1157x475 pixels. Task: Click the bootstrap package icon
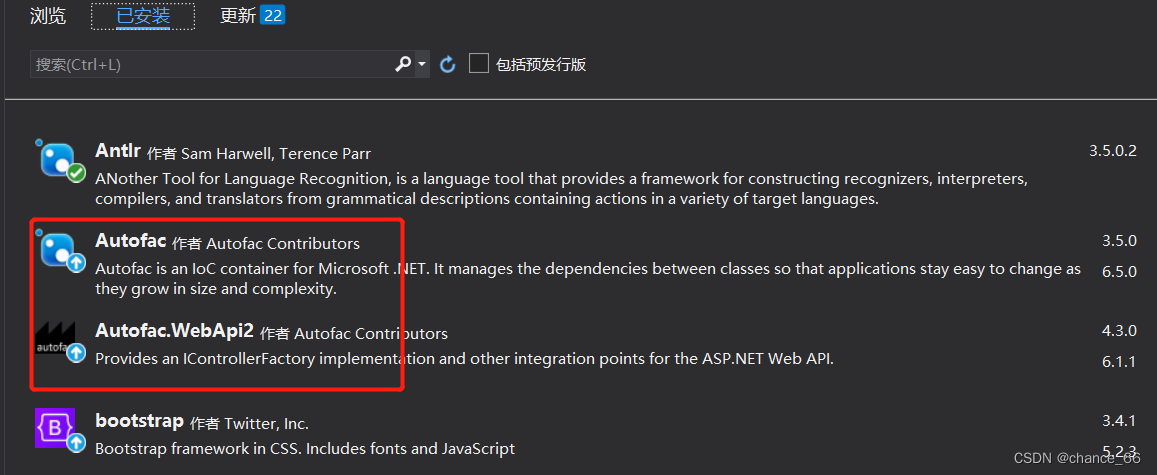[61, 431]
